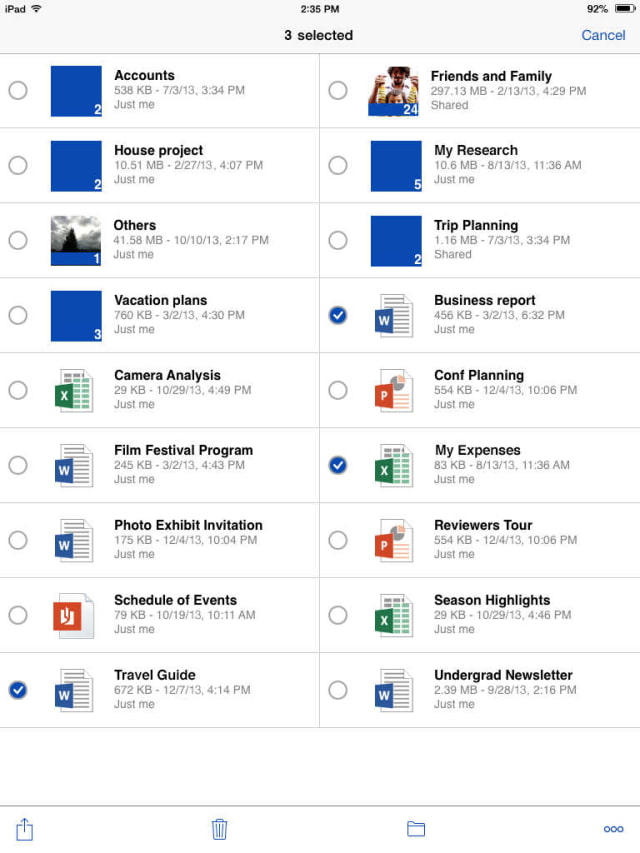This screenshot has width=640, height=853.
Task: Tap the PowerPoint icon for Conf Planning
Action: pyautogui.click(x=394, y=390)
